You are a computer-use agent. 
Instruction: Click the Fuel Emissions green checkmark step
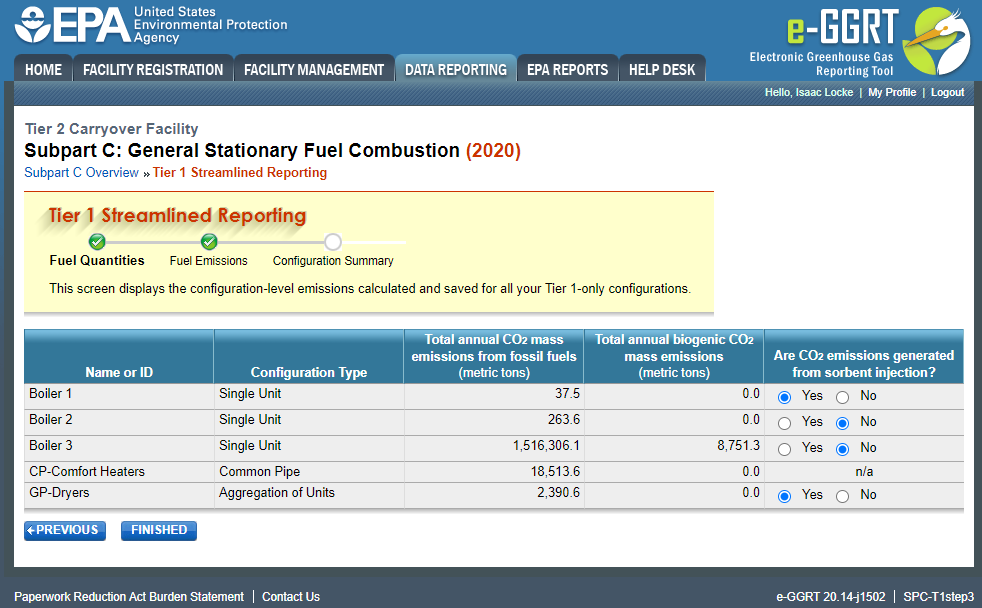pyautogui.click(x=209, y=242)
